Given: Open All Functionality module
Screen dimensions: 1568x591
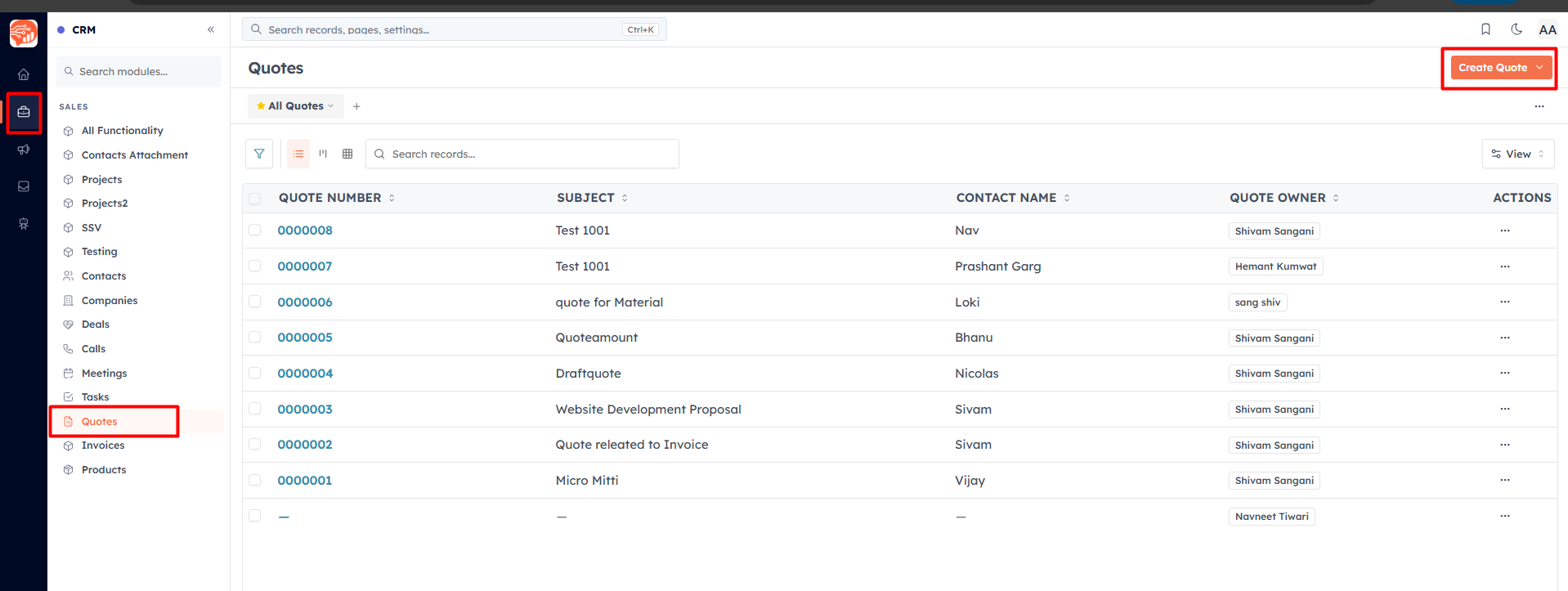Looking at the screenshot, I should [x=123, y=131].
